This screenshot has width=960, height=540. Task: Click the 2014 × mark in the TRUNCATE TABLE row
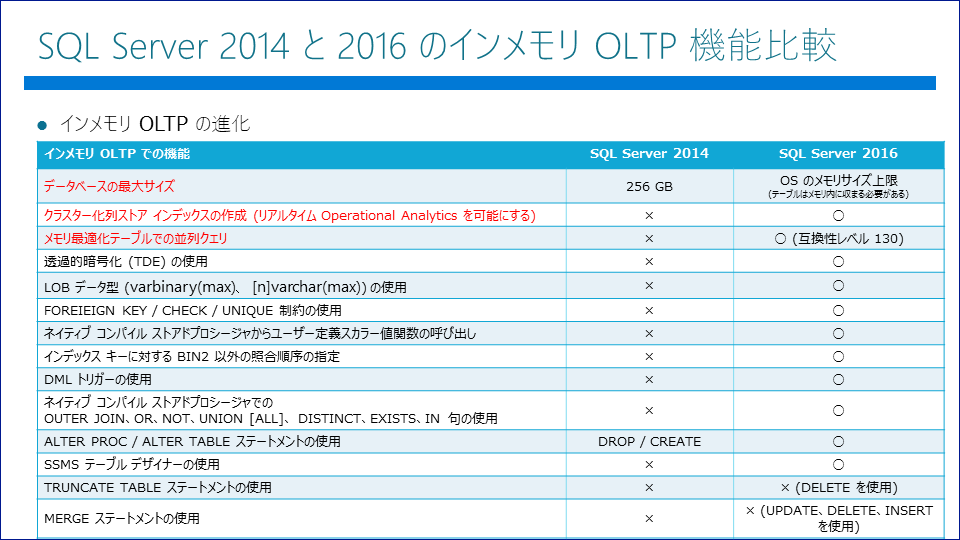[649, 488]
